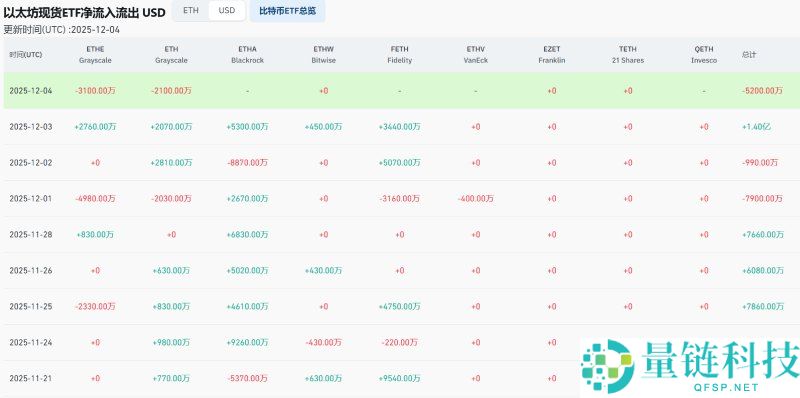Click the FETH Fidelity column header
The height and width of the screenshot is (398, 800).
coord(399,55)
